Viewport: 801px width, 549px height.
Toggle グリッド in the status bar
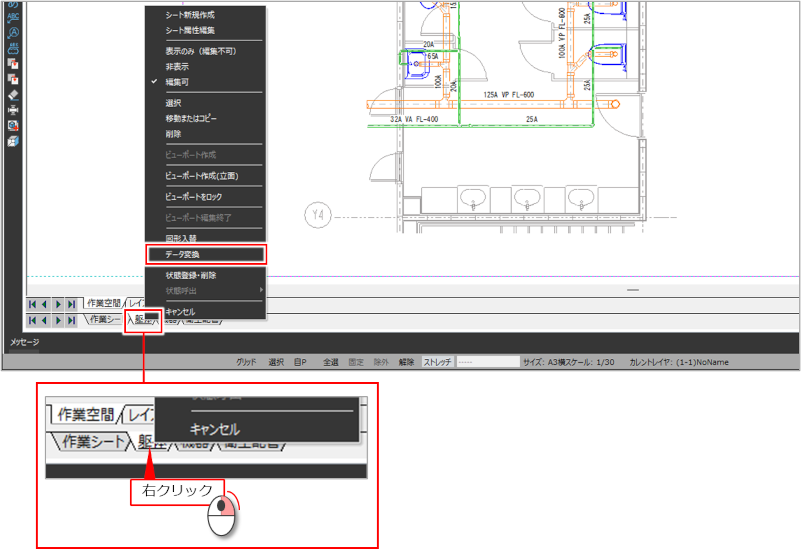pos(246,362)
